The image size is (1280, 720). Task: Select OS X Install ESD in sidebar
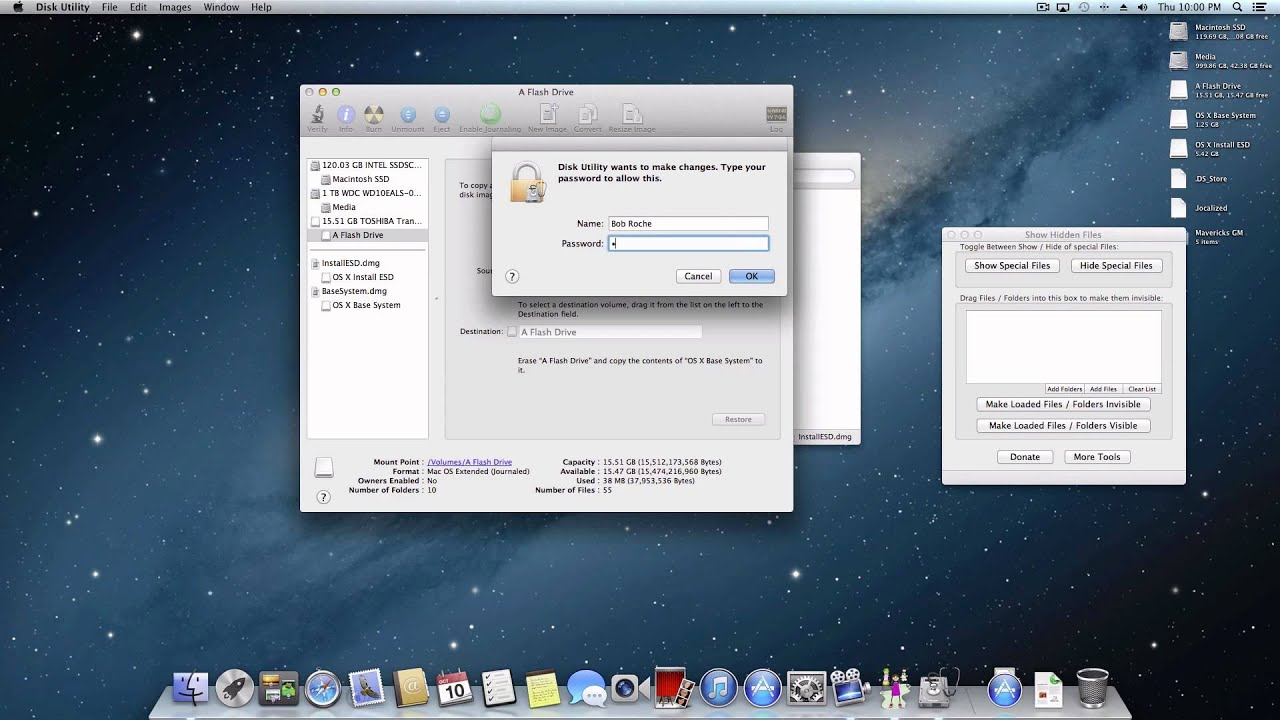click(367, 277)
